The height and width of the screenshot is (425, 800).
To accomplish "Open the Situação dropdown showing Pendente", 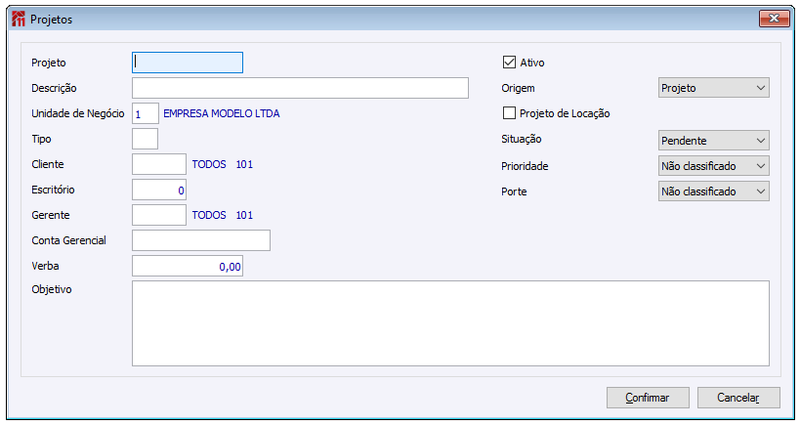I will [x=713, y=140].
